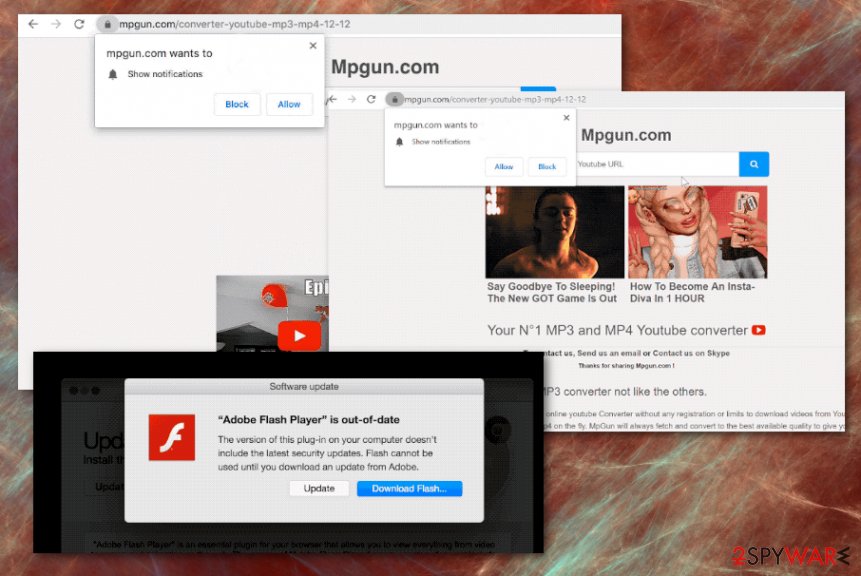Open 'Say Goodbye To Sleeping!' ad link

click(552, 293)
